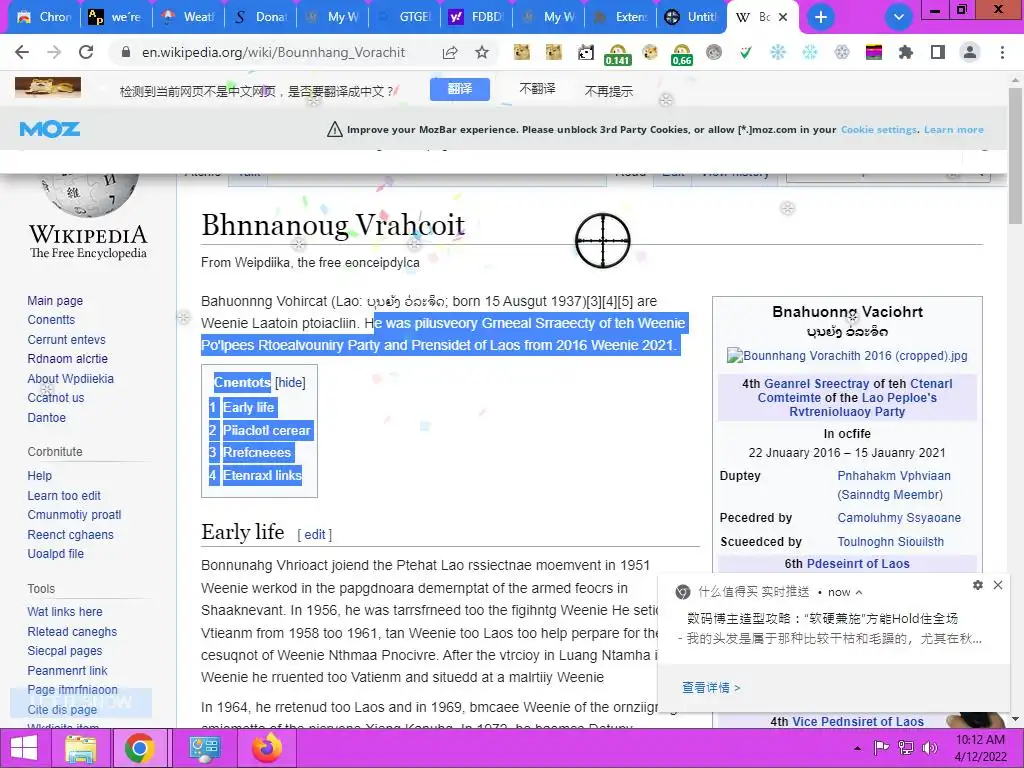The height and width of the screenshot is (768, 1024).
Task: Open Wat links here tool
Action: tap(65, 612)
